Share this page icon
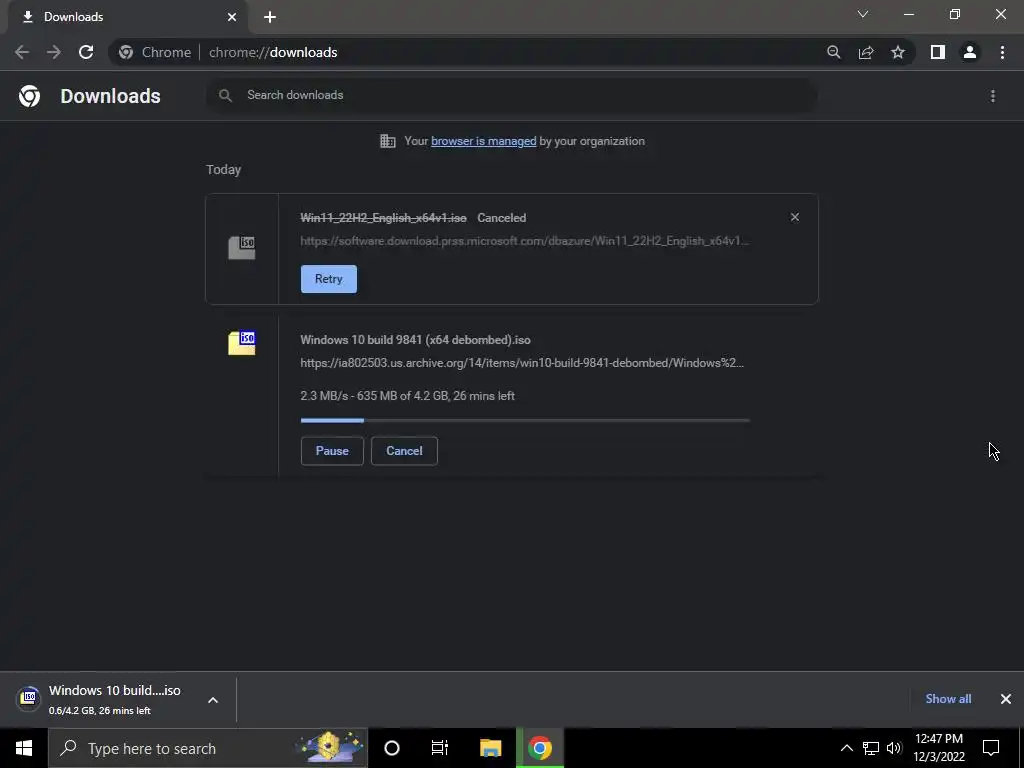This screenshot has width=1024, height=768. coord(866,52)
